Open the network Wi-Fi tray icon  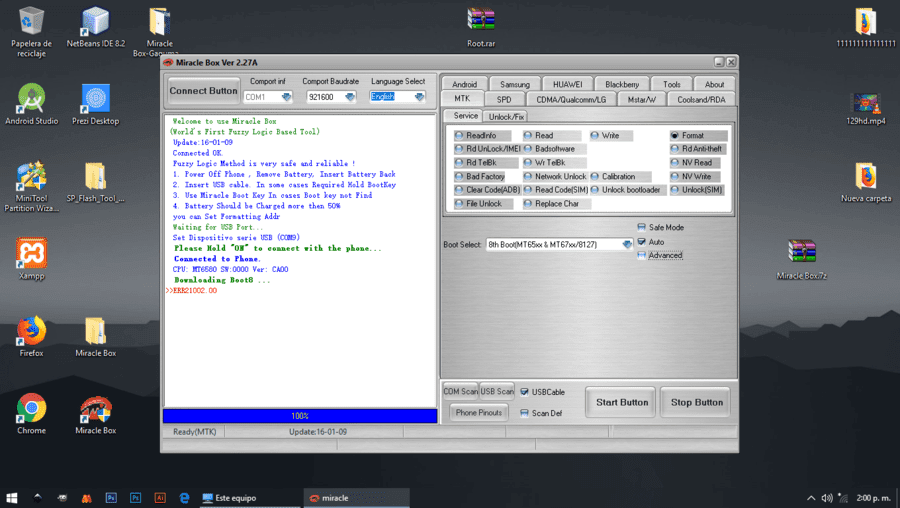click(843, 498)
